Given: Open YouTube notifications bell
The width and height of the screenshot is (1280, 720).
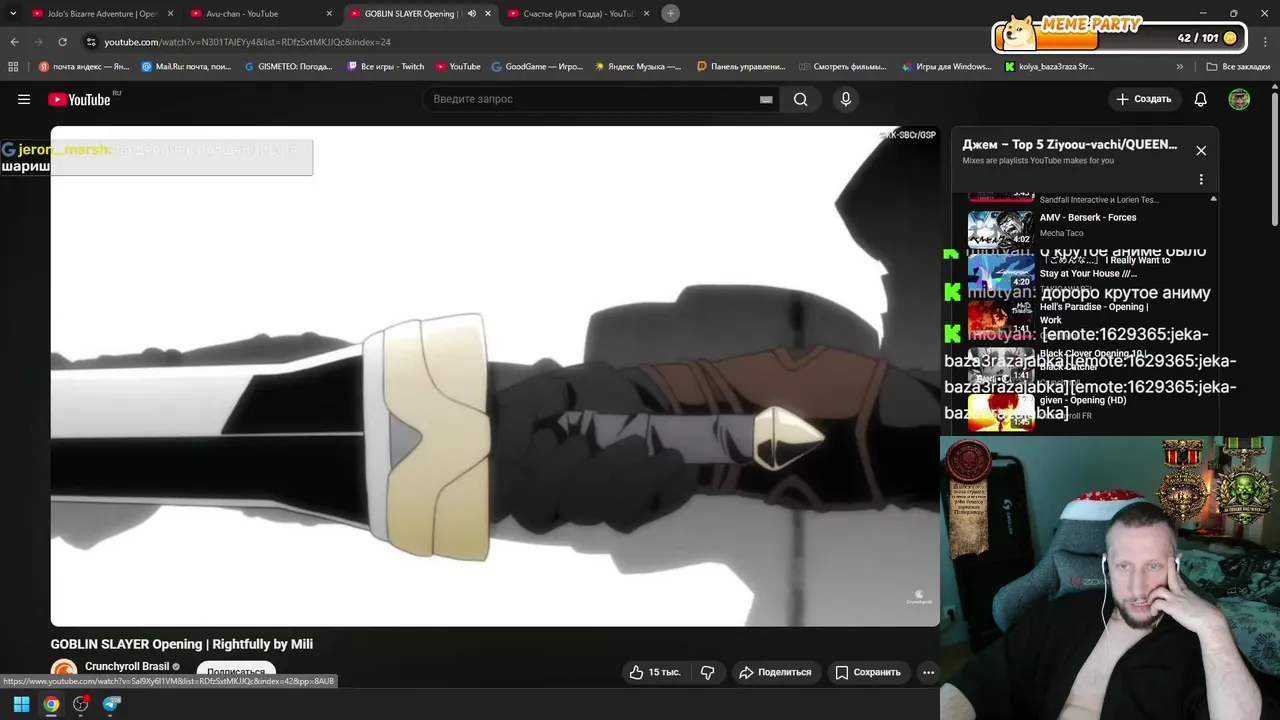Looking at the screenshot, I should 1200,99.
